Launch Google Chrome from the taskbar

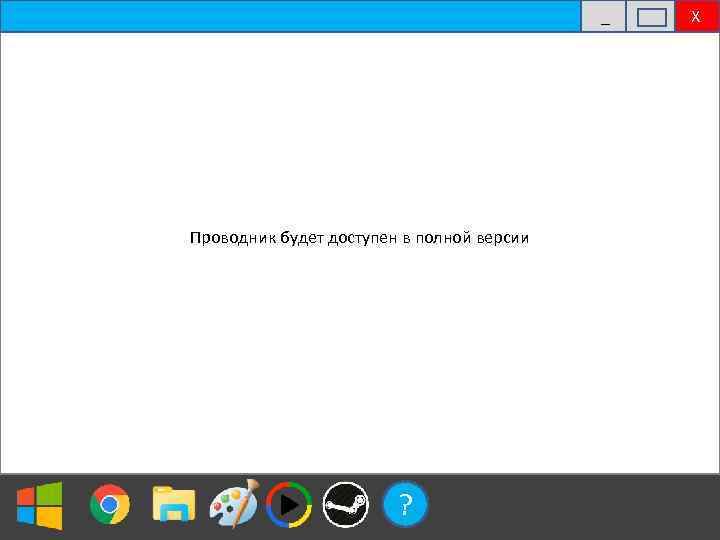110,504
